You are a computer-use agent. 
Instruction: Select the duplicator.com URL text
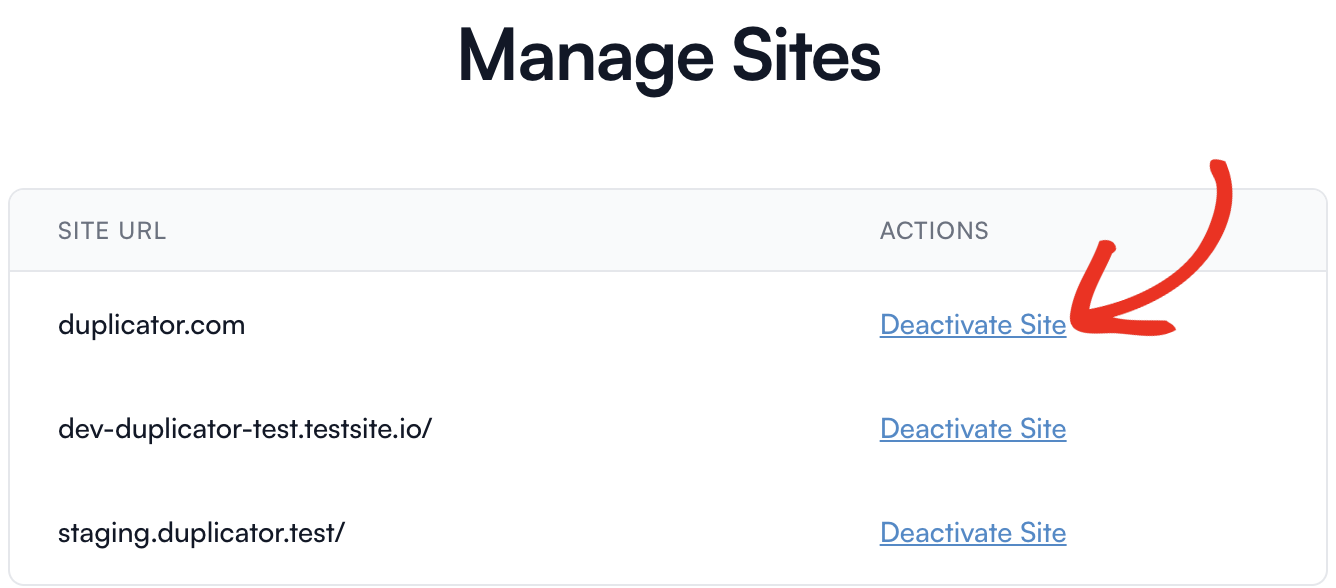pyautogui.click(x=151, y=325)
